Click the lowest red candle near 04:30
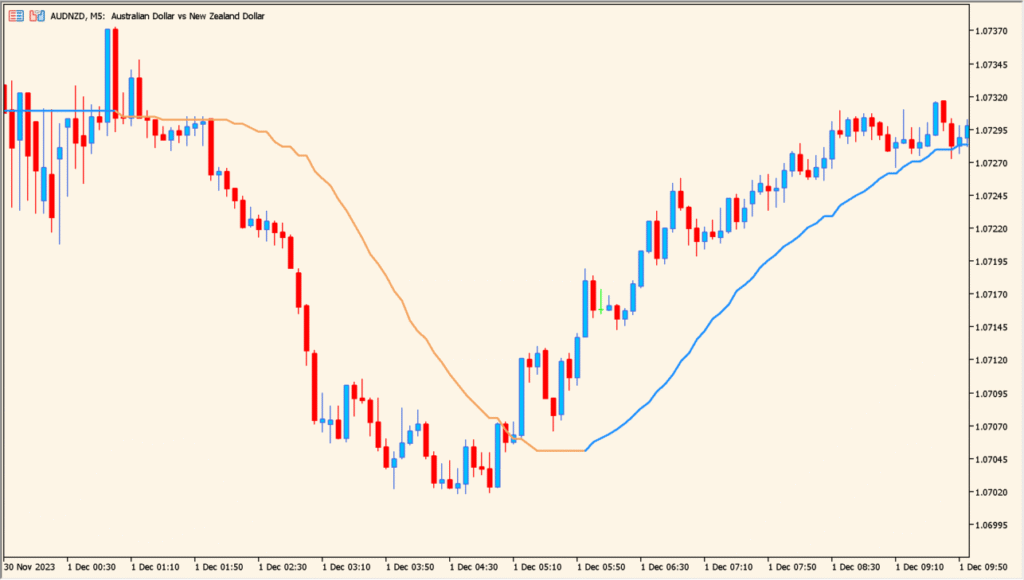This screenshot has width=1024, height=580. tap(489, 477)
